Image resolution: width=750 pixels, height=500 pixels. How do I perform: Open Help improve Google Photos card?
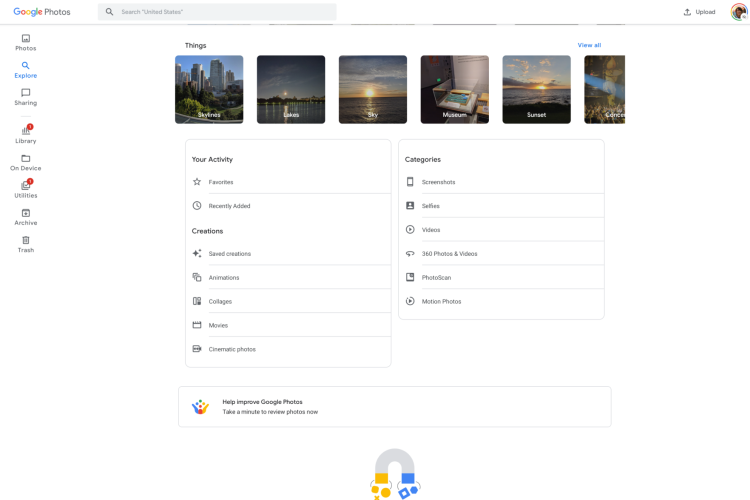(394, 407)
